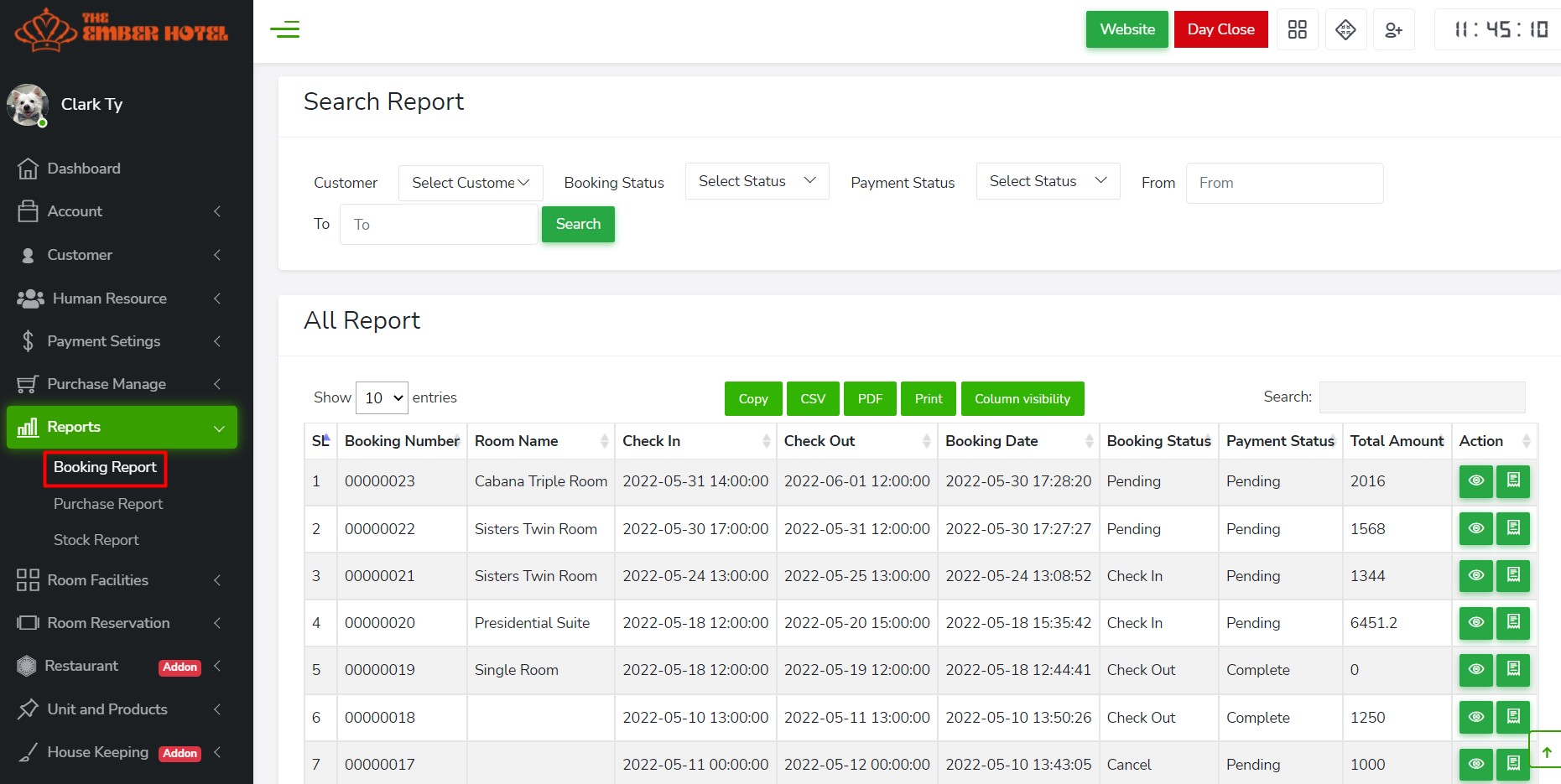This screenshot has height=784, width=1561.
Task: Sort table by Room Name column
Action: click(x=539, y=441)
